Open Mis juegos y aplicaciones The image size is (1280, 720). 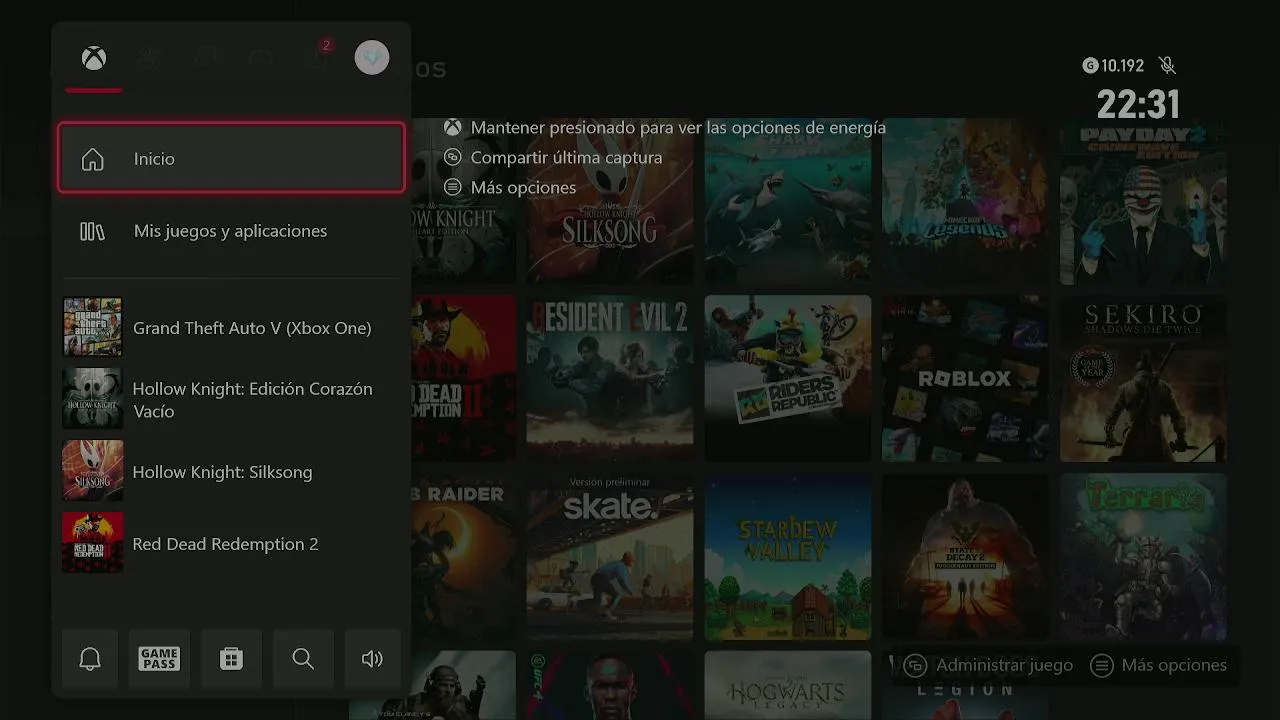point(231,231)
